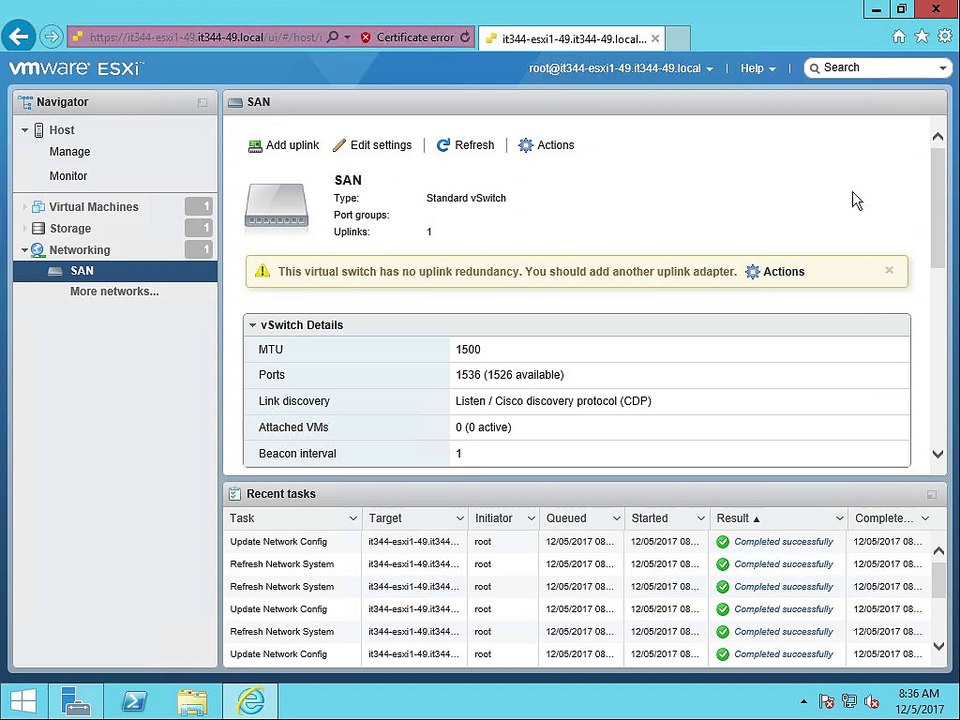This screenshot has width=960, height=720.
Task: Open the Help menu
Action: point(758,69)
